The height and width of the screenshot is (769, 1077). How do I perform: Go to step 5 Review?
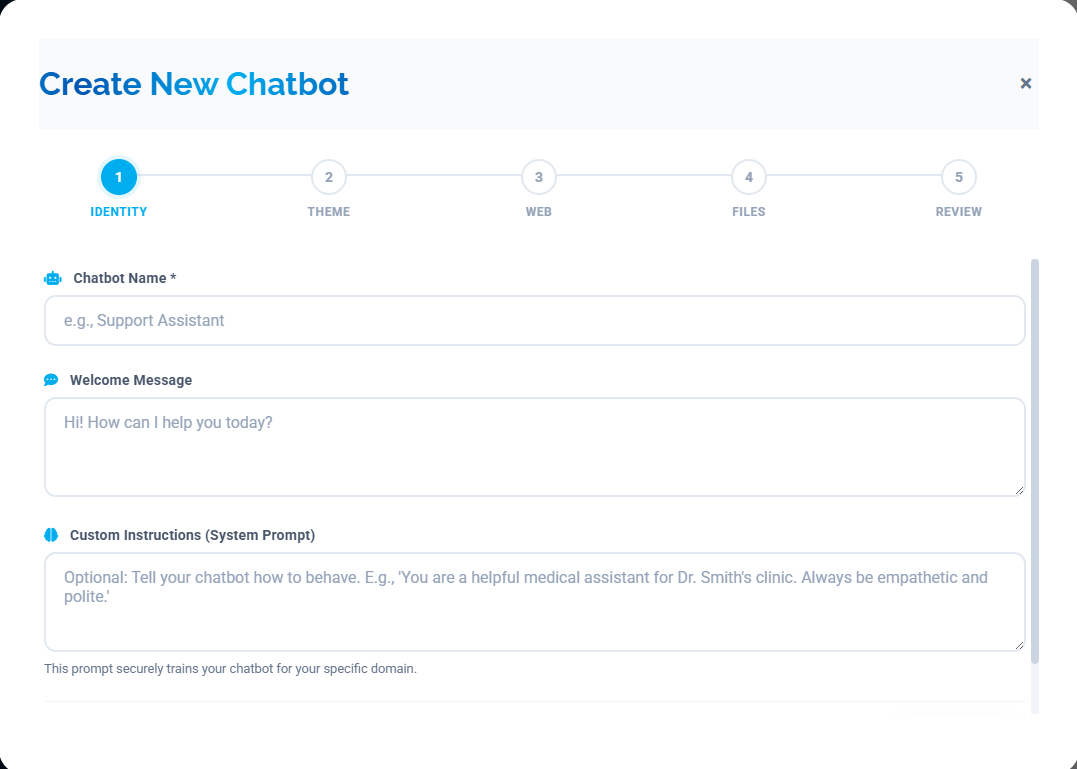959,177
